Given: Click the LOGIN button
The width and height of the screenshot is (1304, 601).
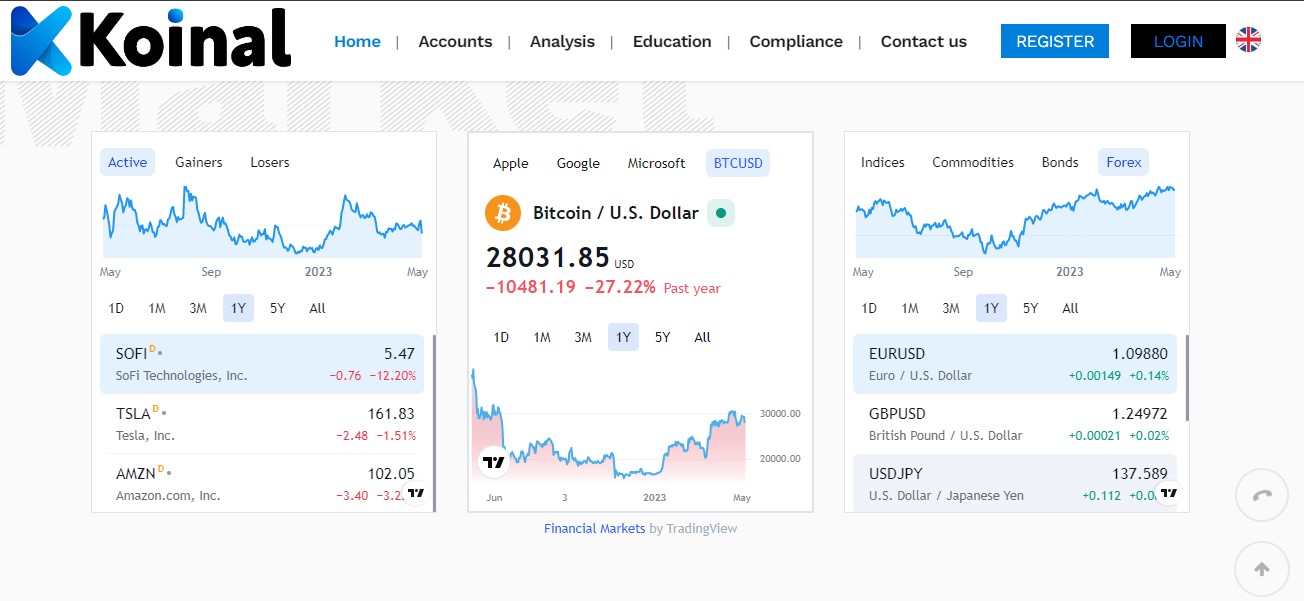Looking at the screenshot, I should point(1177,41).
